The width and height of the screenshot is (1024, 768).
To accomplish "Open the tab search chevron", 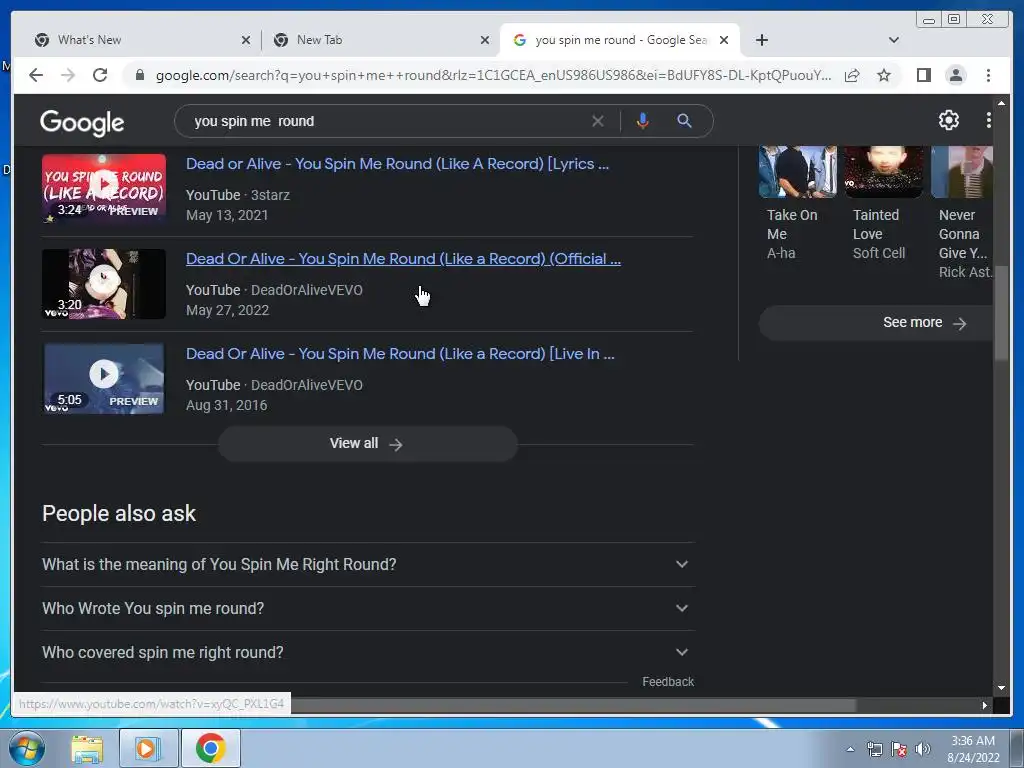I will click(x=893, y=40).
